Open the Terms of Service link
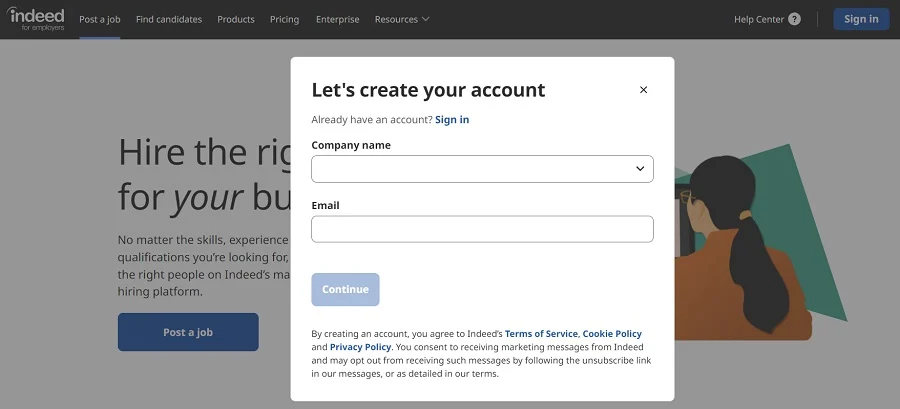Image resolution: width=900 pixels, height=409 pixels. 541,333
